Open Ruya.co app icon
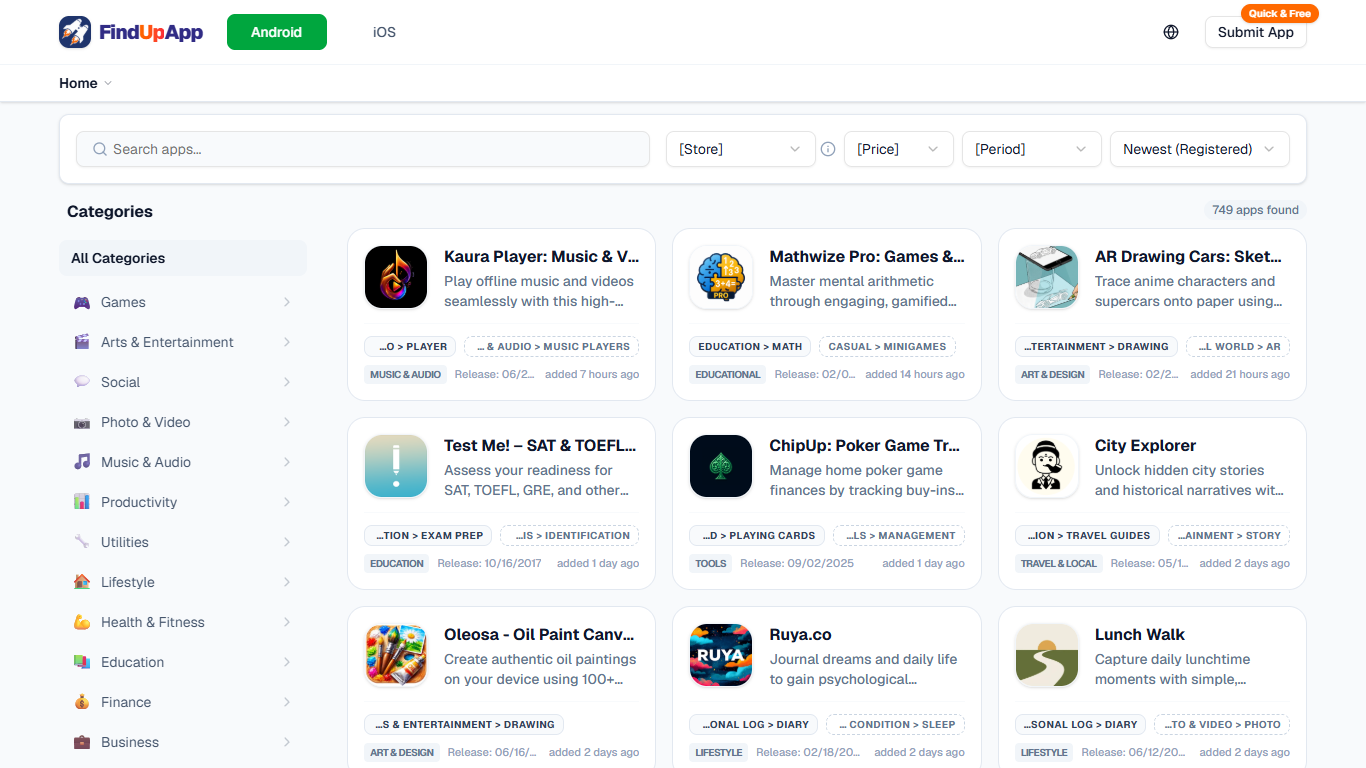The height and width of the screenshot is (768, 1366). click(x=721, y=655)
